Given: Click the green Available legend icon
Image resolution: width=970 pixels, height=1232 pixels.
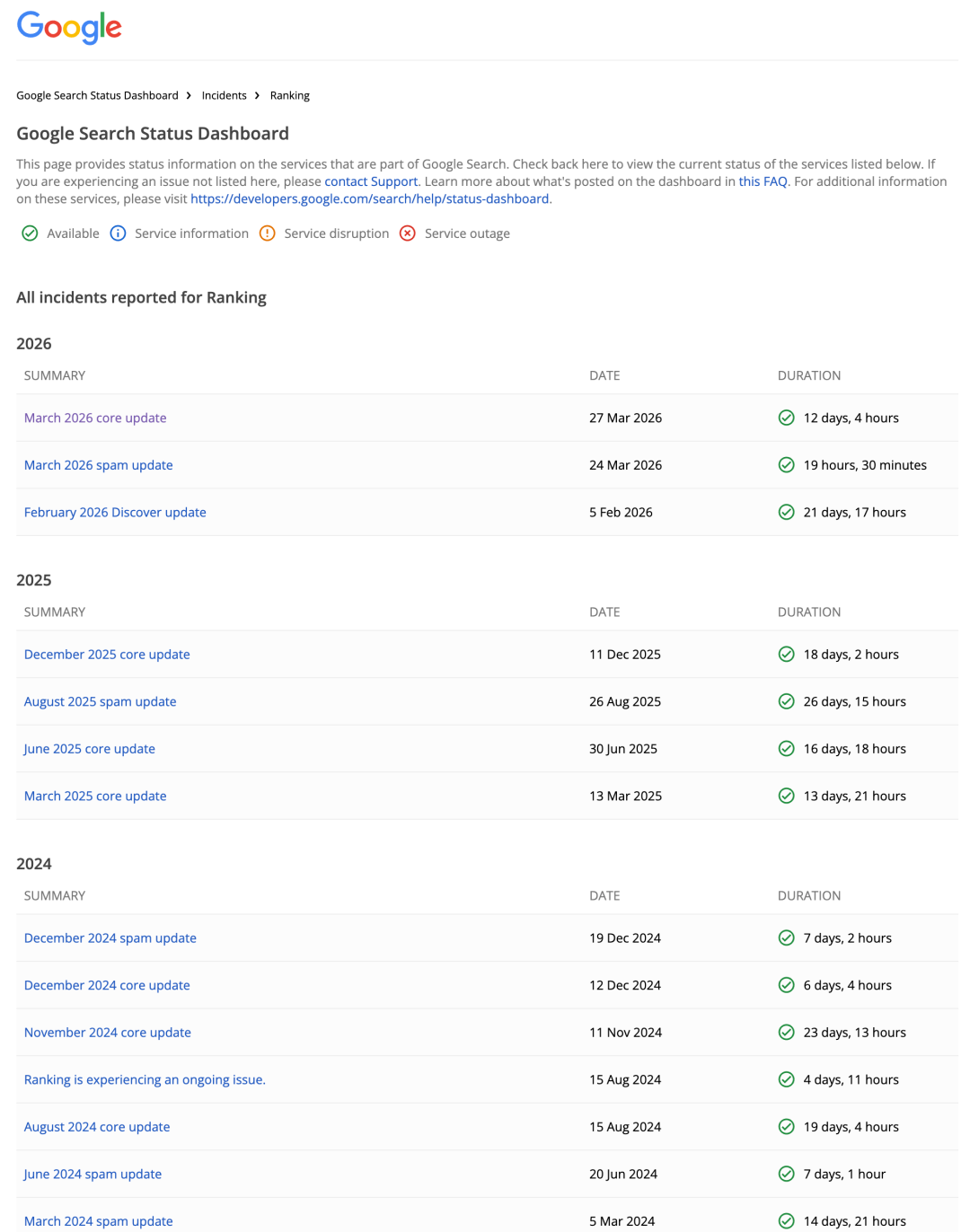Looking at the screenshot, I should (x=30, y=233).
